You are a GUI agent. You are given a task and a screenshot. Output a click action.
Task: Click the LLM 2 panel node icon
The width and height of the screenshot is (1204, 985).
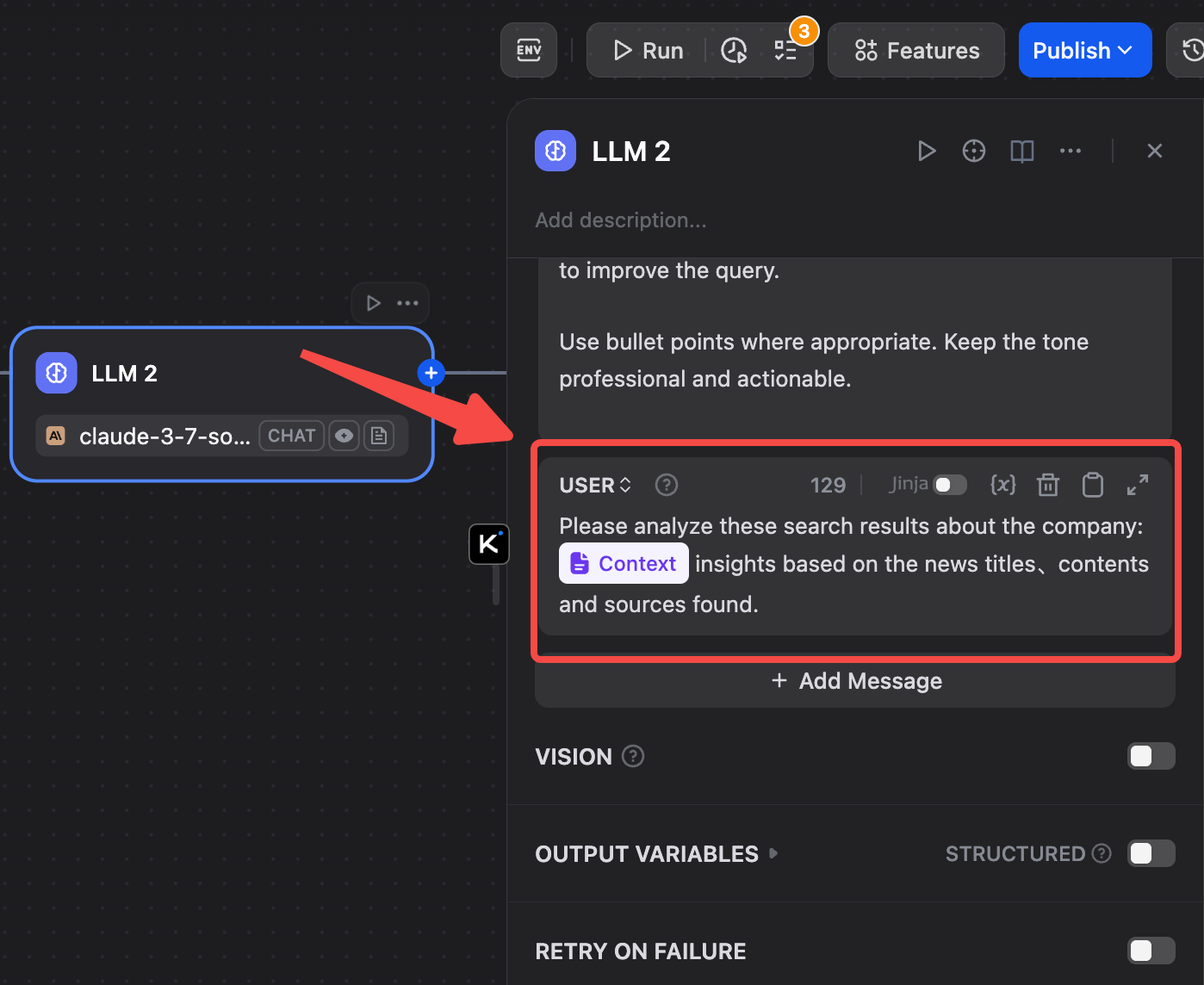click(555, 152)
